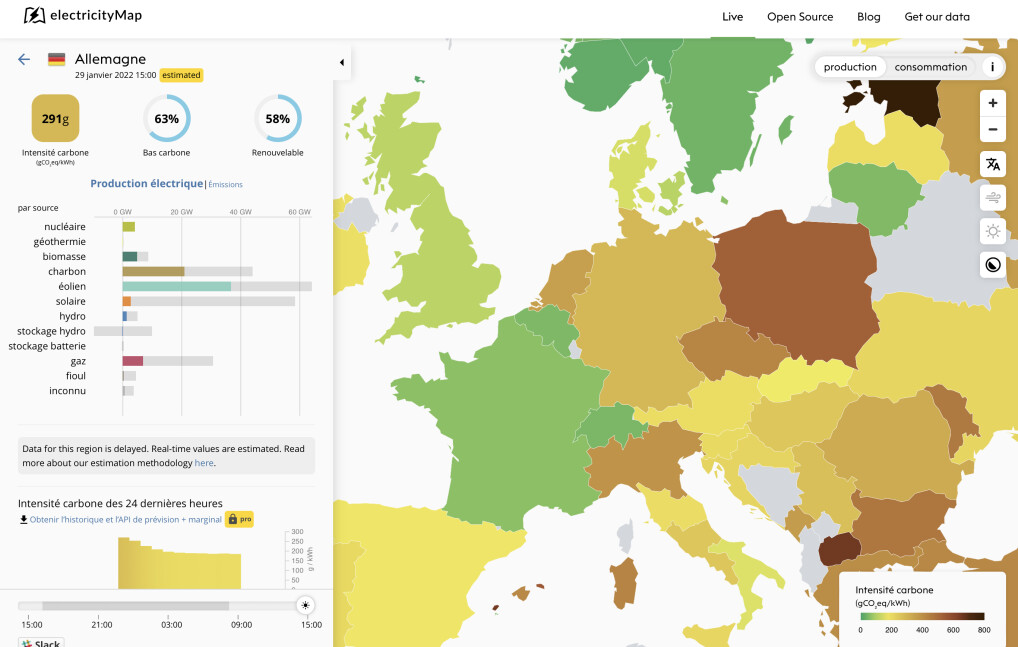Open the info 'i' button

[x=992, y=67]
